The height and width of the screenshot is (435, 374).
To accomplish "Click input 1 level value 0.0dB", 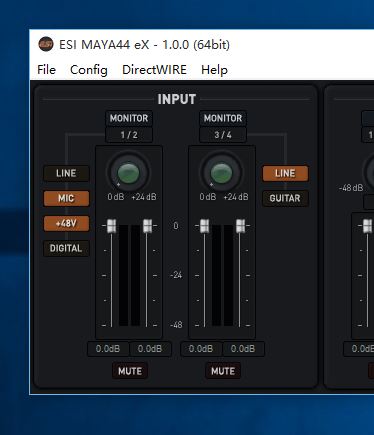I will point(108,349).
